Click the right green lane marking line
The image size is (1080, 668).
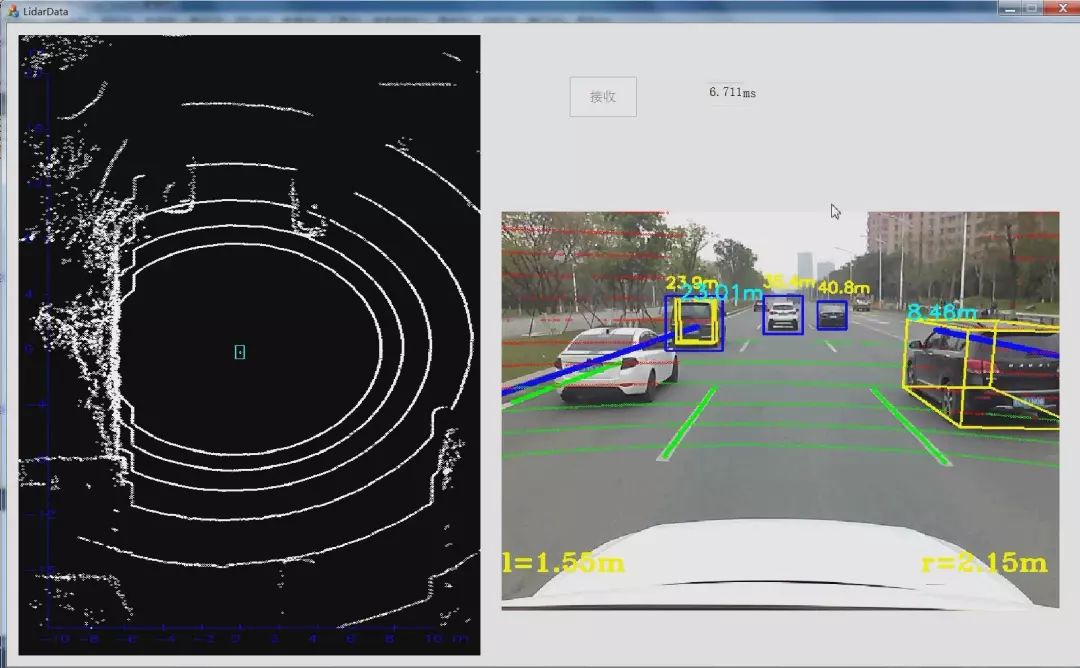[910, 426]
